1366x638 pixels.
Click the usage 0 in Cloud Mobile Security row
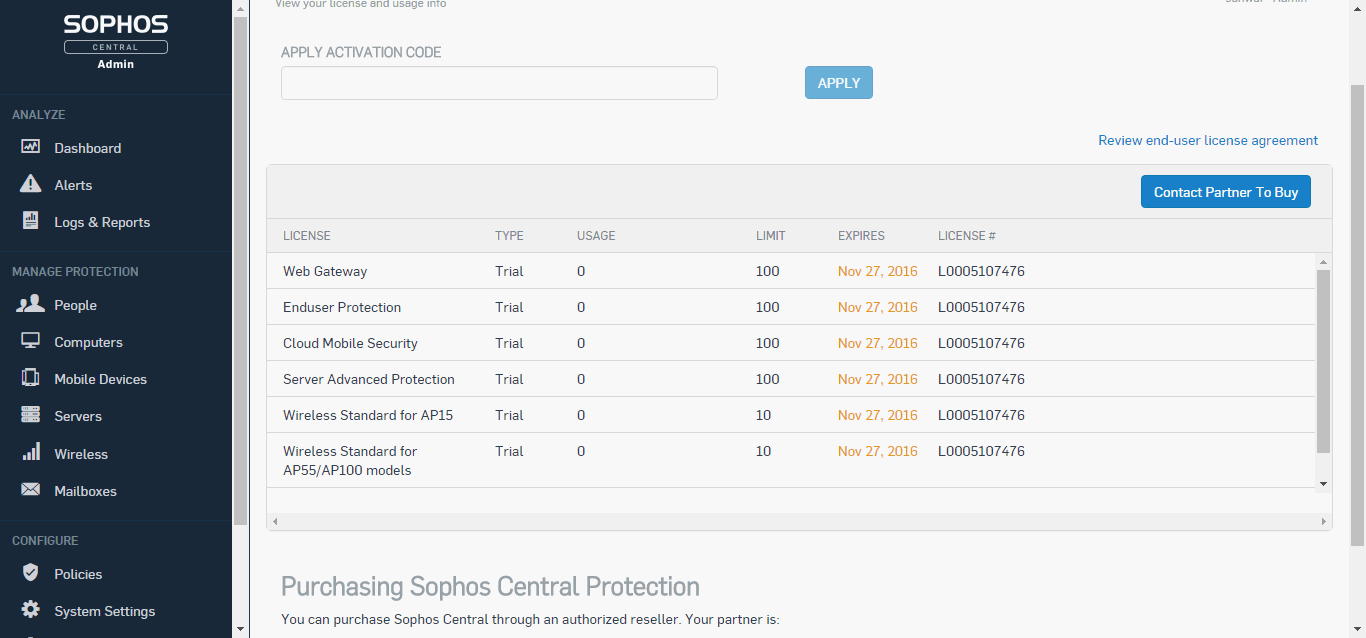click(x=581, y=343)
